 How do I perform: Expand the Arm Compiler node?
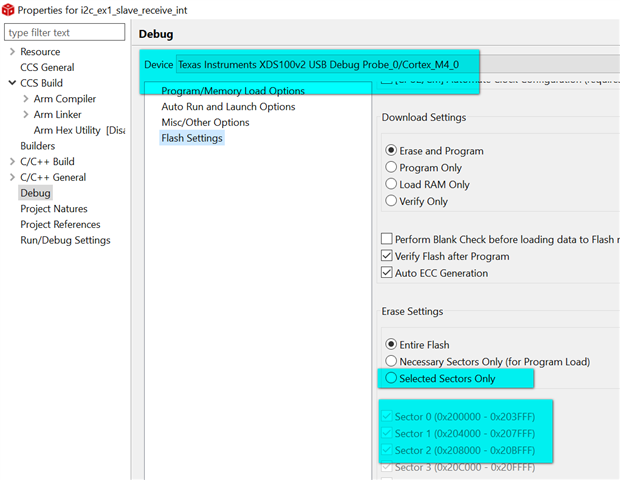(25, 99)
